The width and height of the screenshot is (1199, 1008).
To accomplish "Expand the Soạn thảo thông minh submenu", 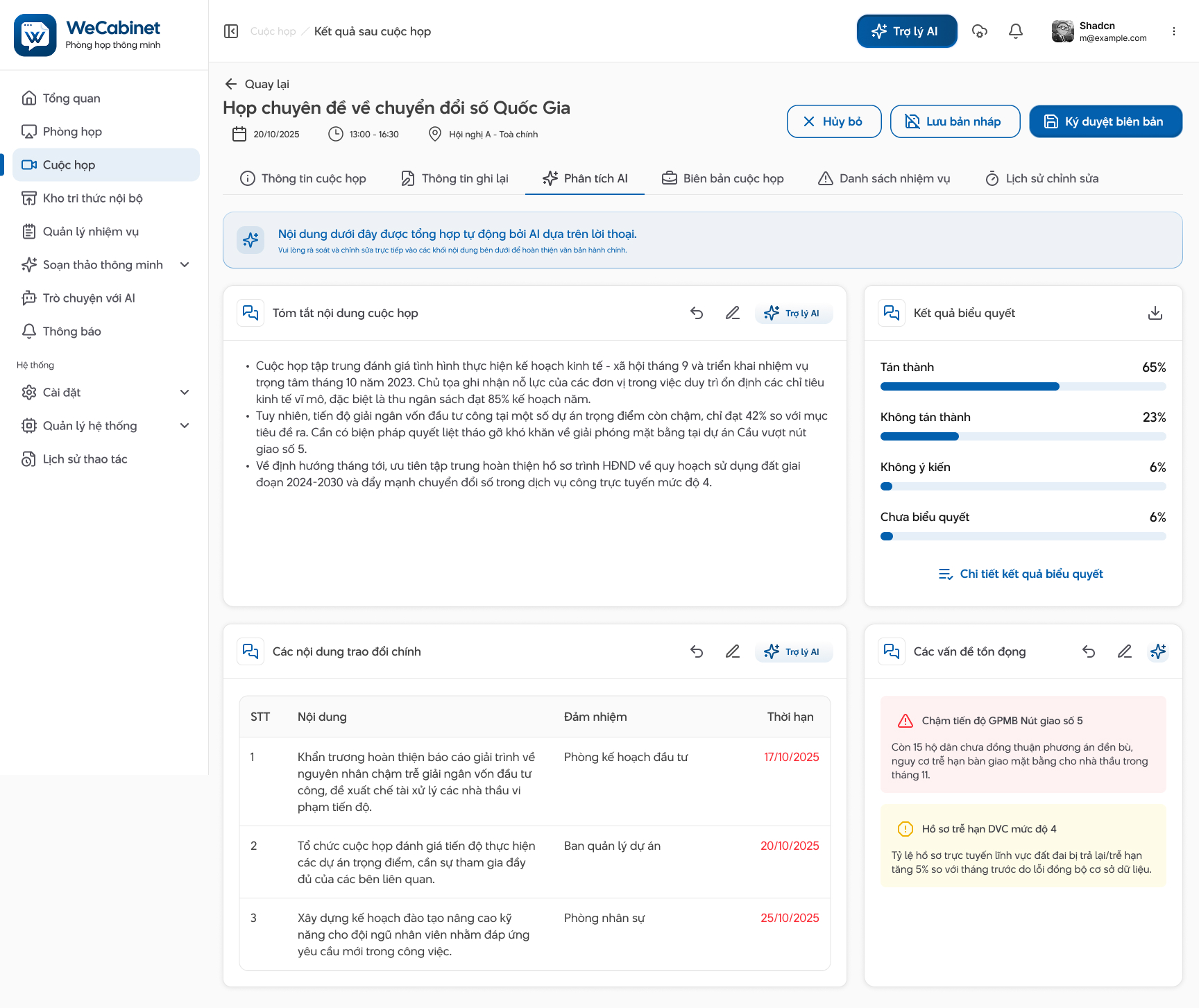I will [185, 264].
